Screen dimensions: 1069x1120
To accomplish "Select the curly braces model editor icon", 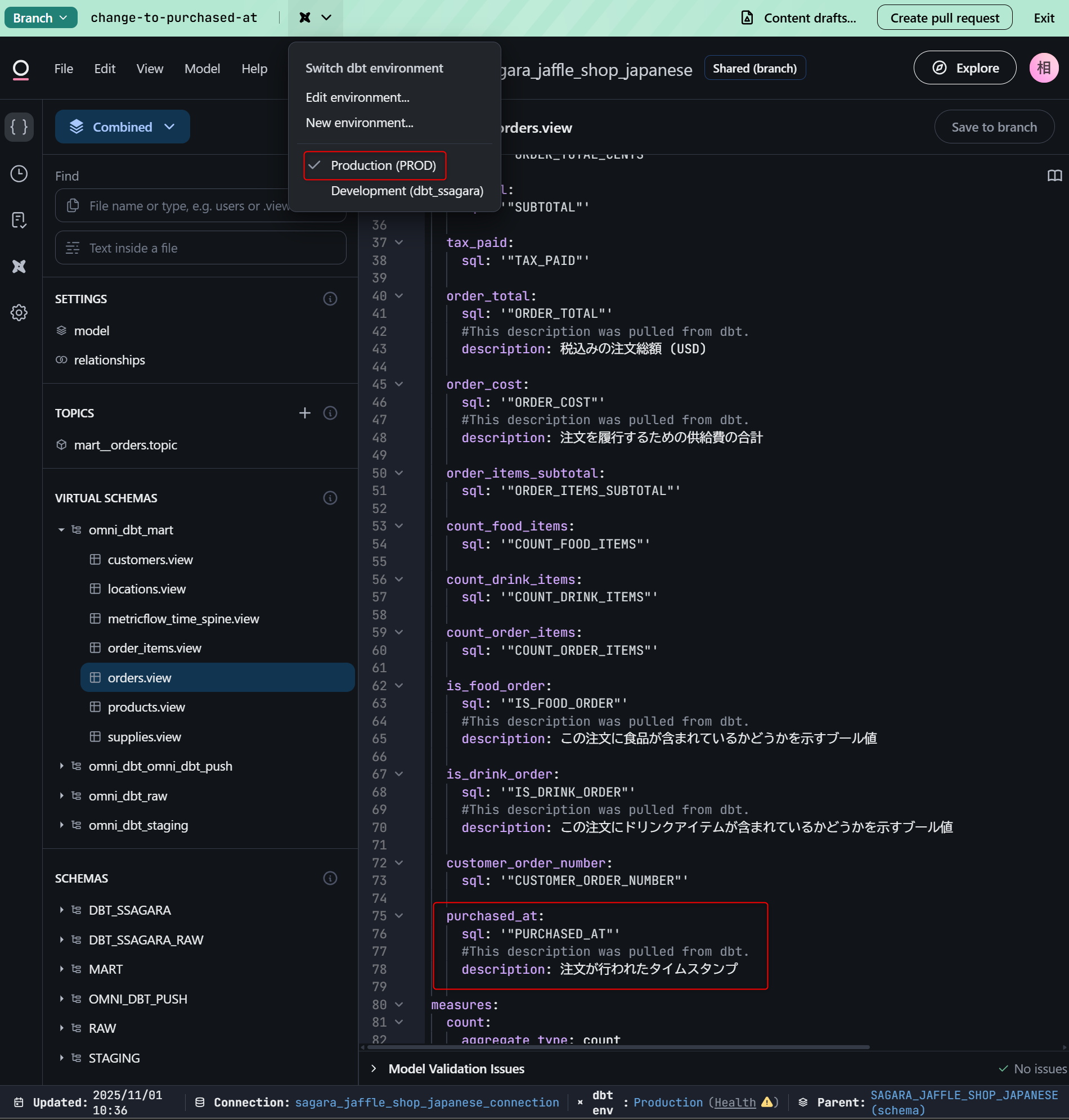I will coord(19,127).
